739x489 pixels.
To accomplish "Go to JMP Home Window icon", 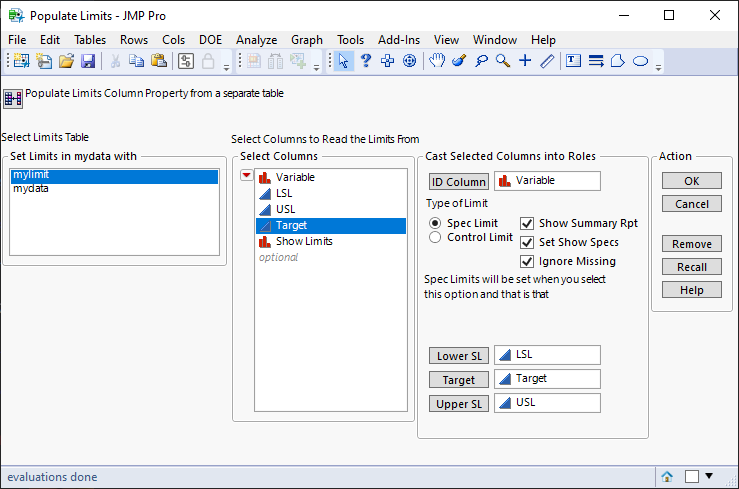I will coord(667,477).
